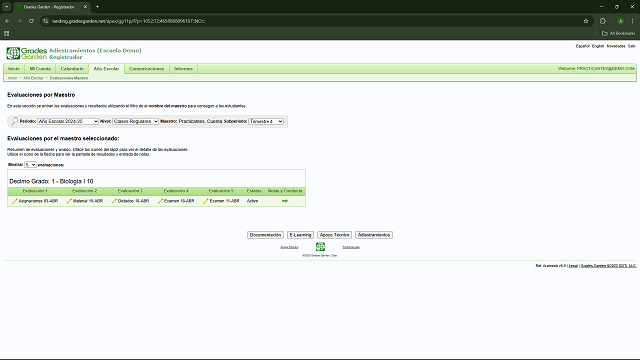Click browser address bar URL
Image resolution: width=640 pixels, height=360 pixels.
(x=128, y=21)
